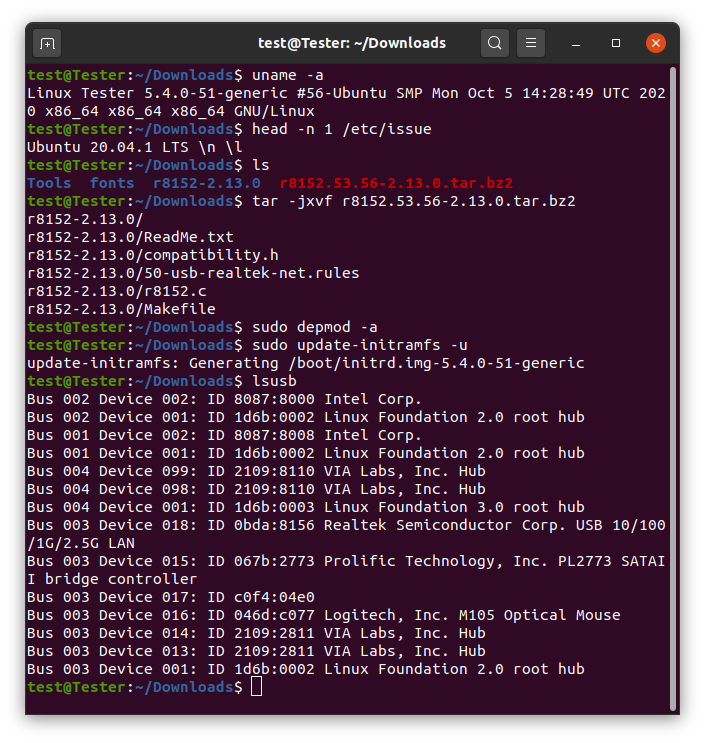Close the terminal window

click(x=656, y=43)
